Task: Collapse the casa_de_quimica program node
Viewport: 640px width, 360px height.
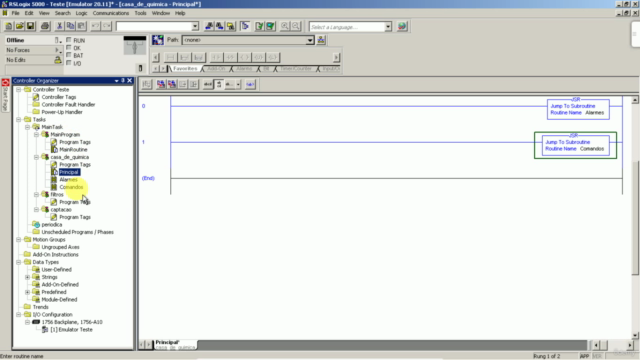Action: coord(36,157)
